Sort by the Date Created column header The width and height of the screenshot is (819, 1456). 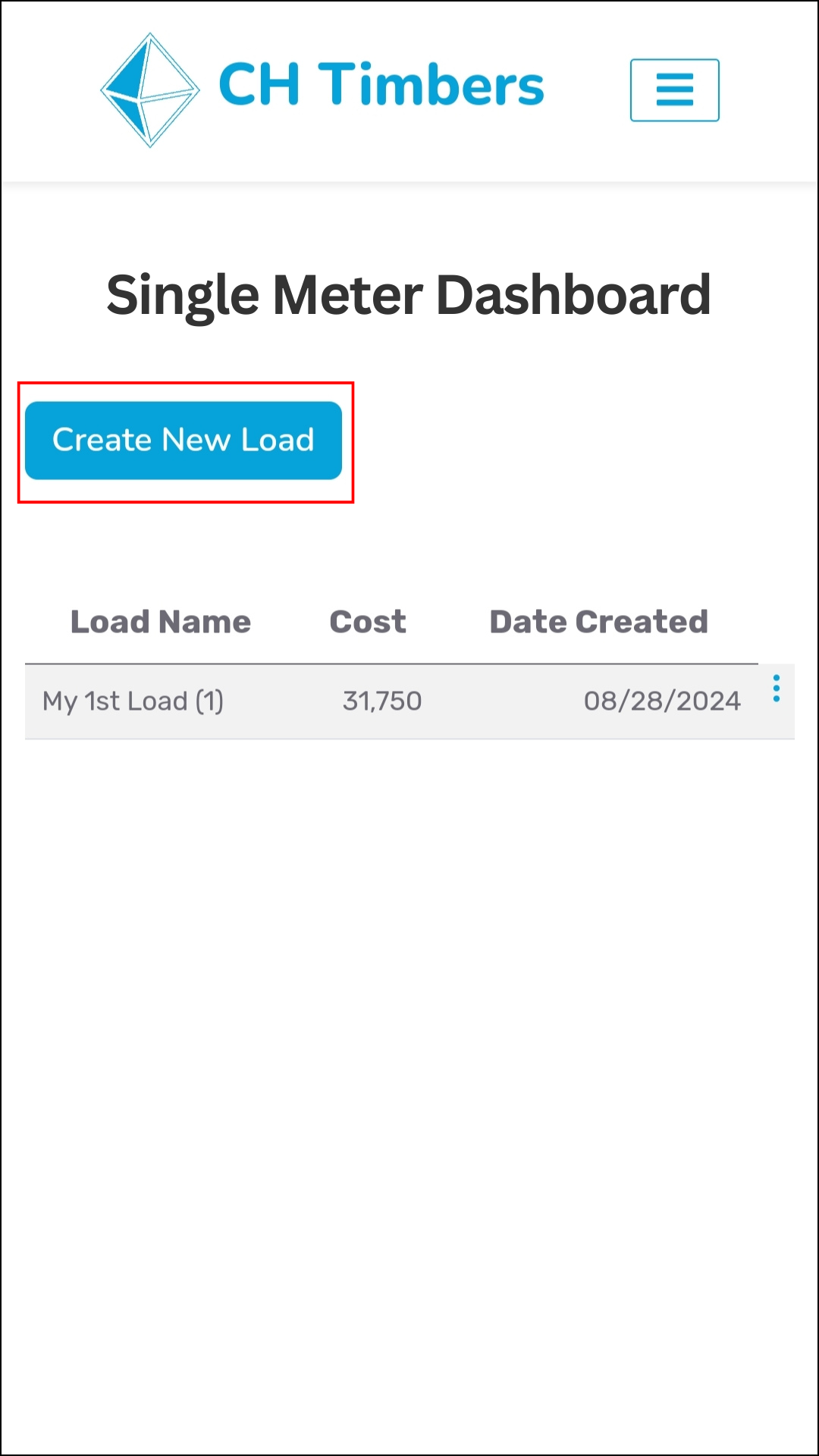coord(599,622)
